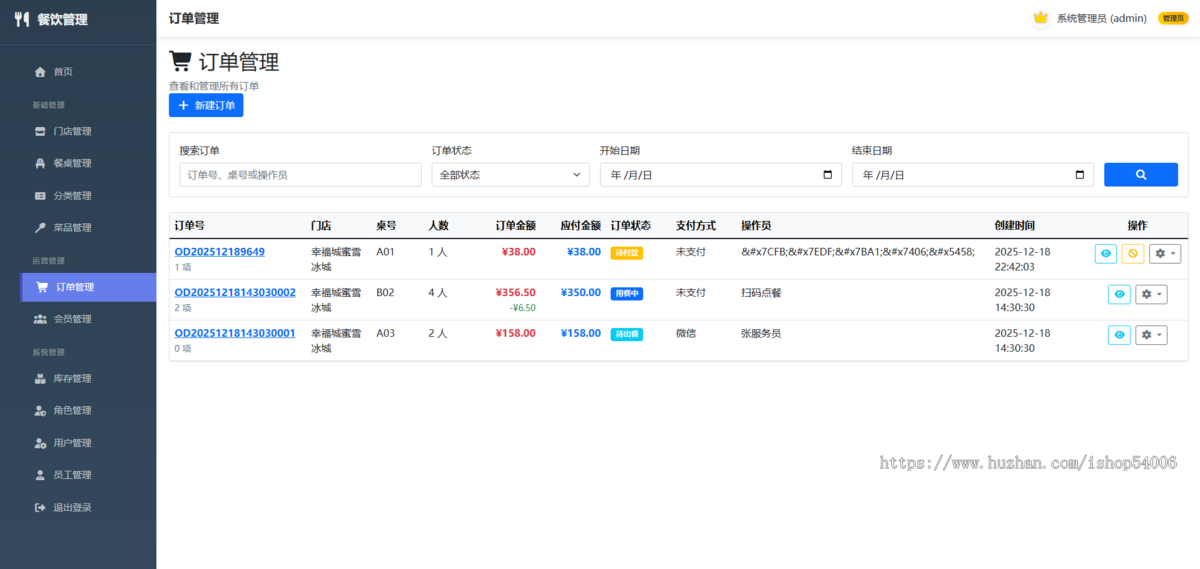The width and height of the screenshot is (1200, 569).
Task: Click 系统管理员 (admin) user name
Action: click(x=1102, y=18)
